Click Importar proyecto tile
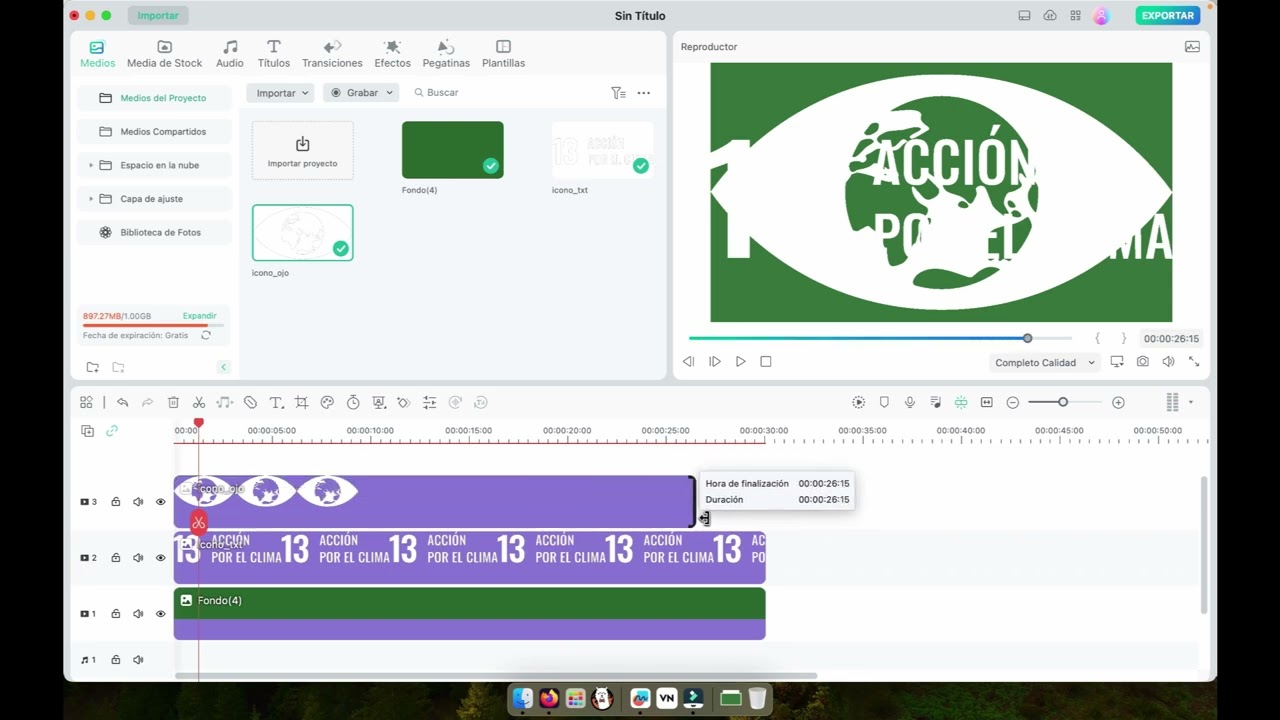This screenshot has width=1280, height=720. pos(303,151)
